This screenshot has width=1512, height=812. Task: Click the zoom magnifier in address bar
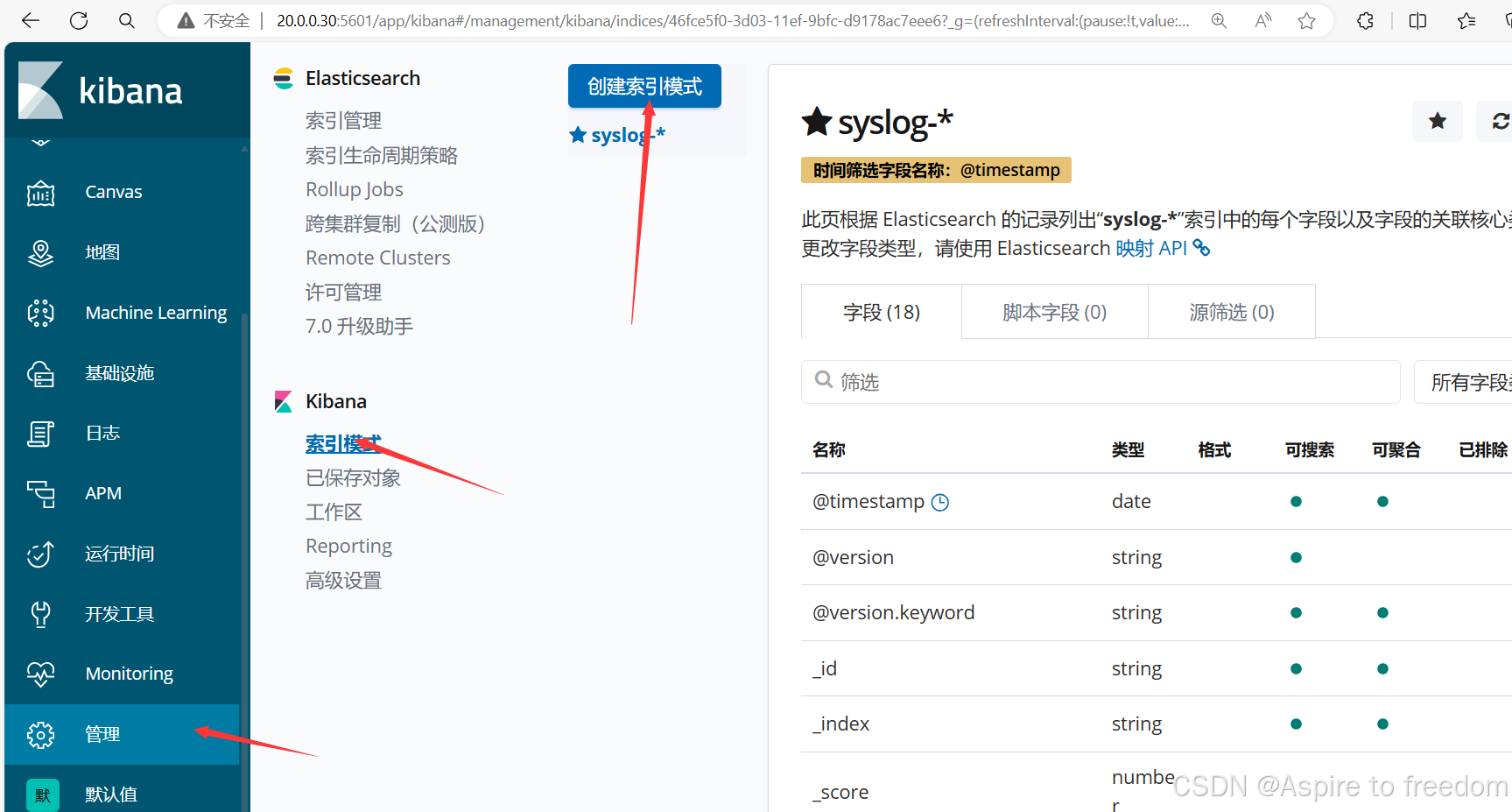tap(1219, 20)
